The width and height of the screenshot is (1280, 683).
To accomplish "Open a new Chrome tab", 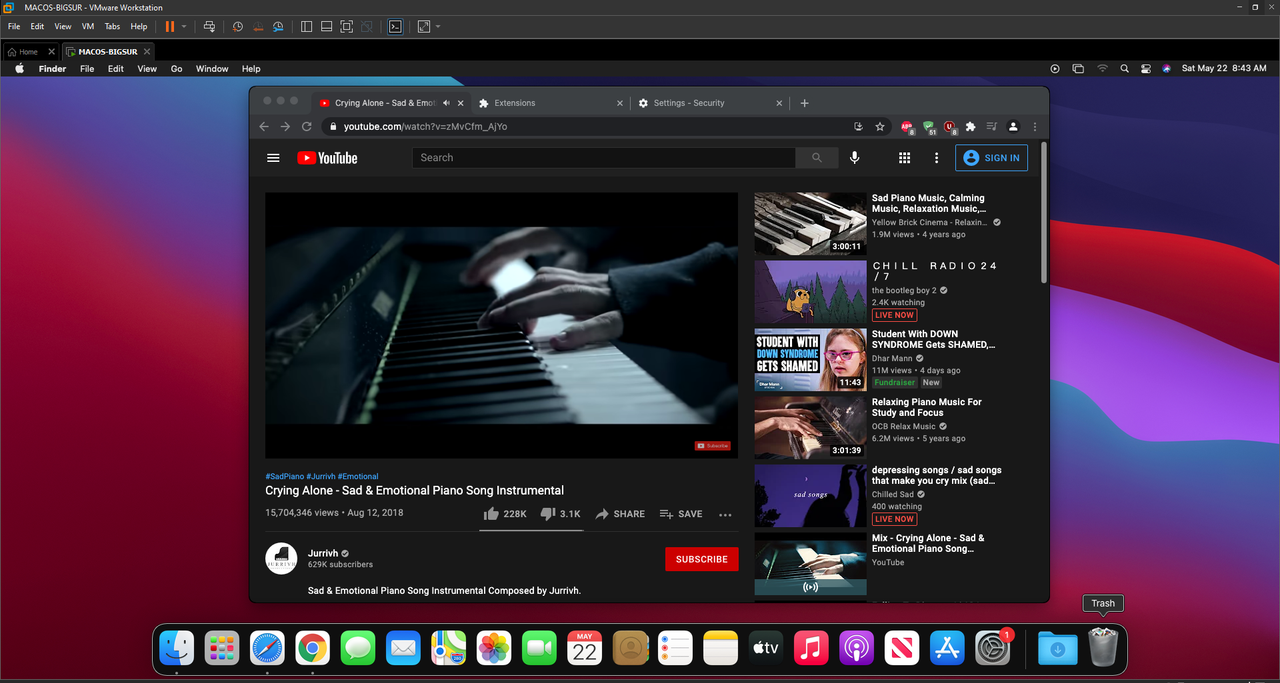I will [x=805, y=103].
